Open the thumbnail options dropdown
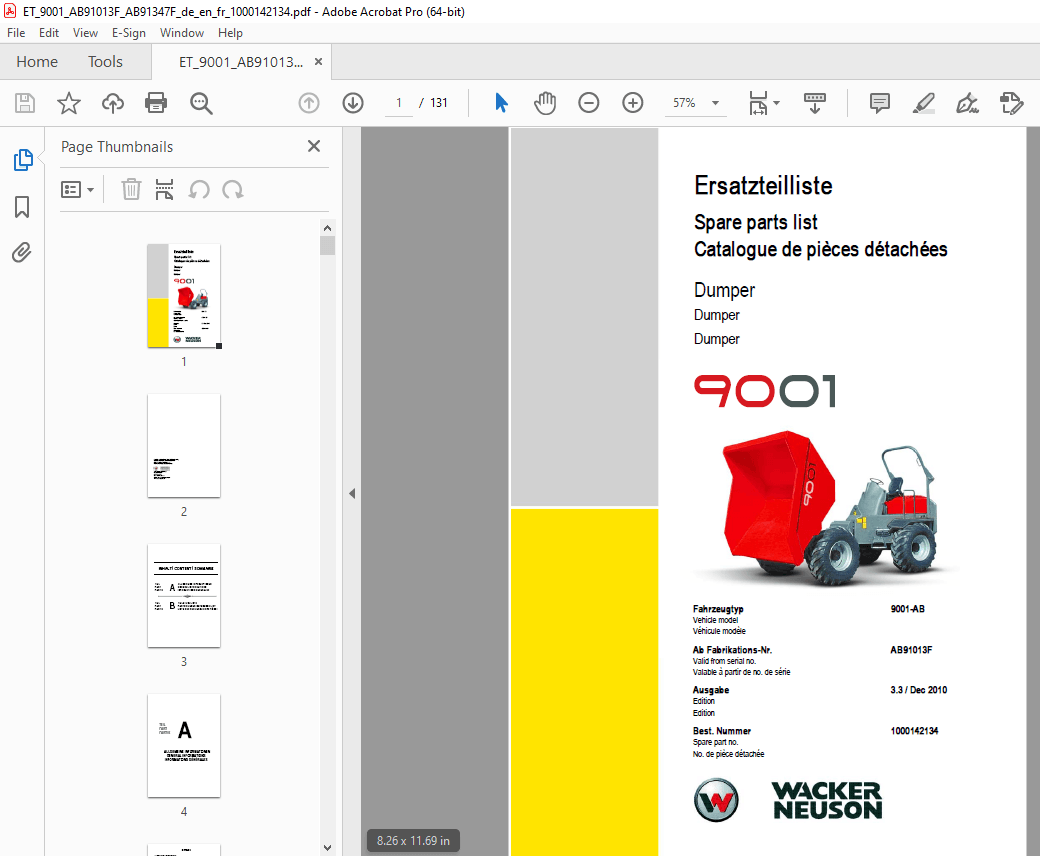The image size is (1040, 856). click(78, 189)
